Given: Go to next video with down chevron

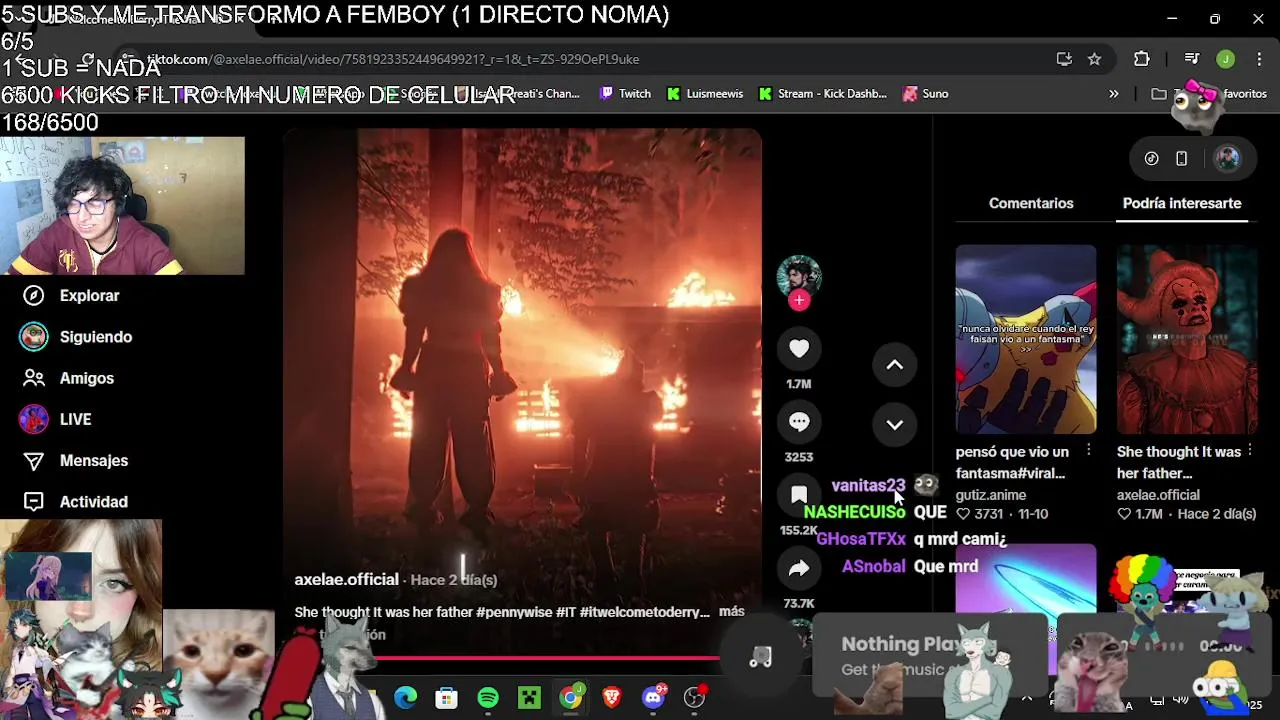Looking at the screenshot, I should click(x=895, y=425).
